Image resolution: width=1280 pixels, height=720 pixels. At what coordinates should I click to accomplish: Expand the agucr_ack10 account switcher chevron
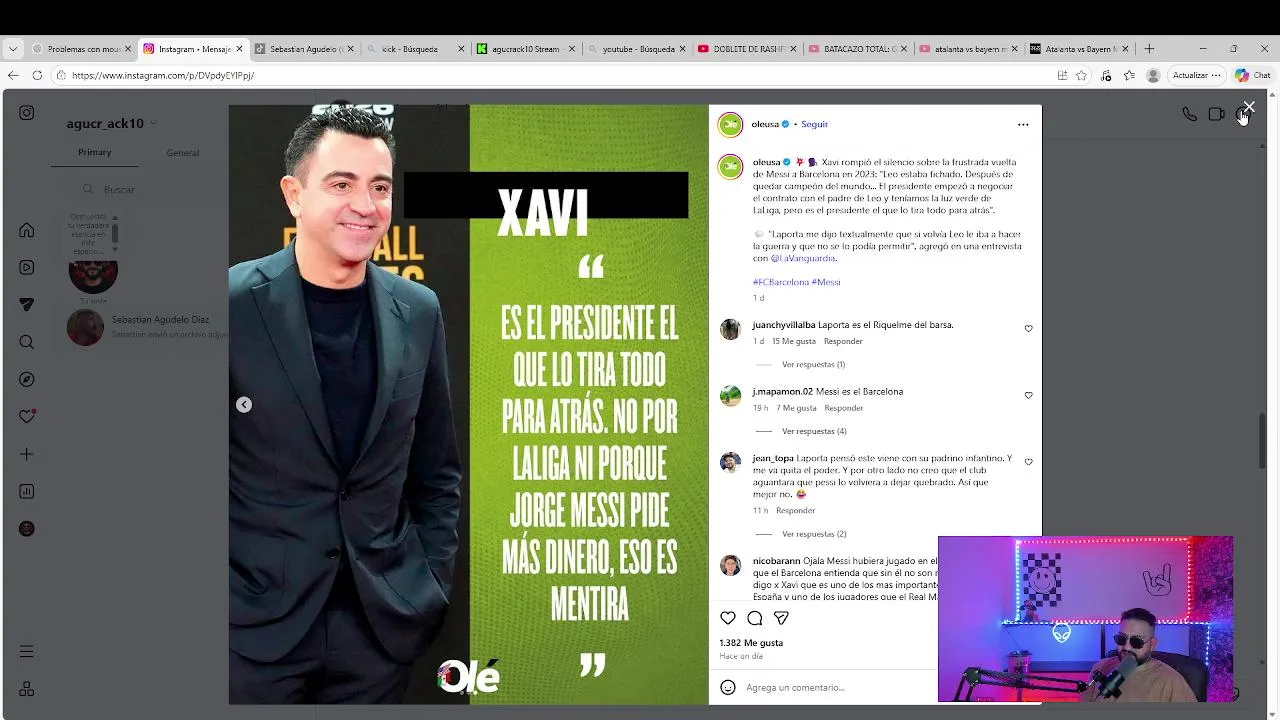(x=153, y=124)
